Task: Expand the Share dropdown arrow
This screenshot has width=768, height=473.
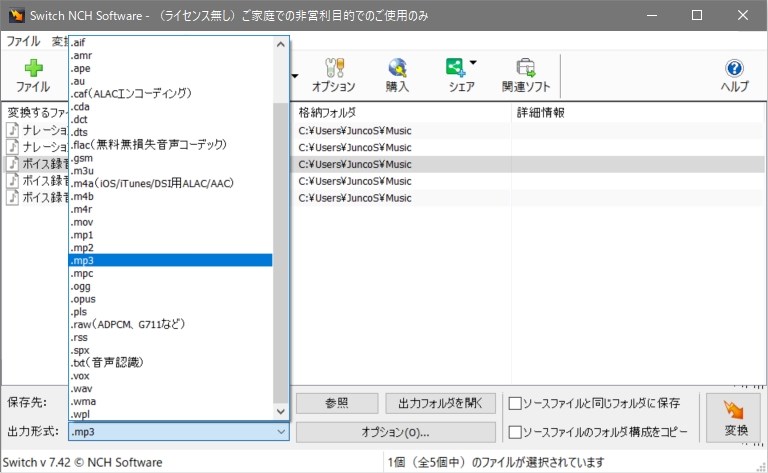Action: (x=473, y=62)
